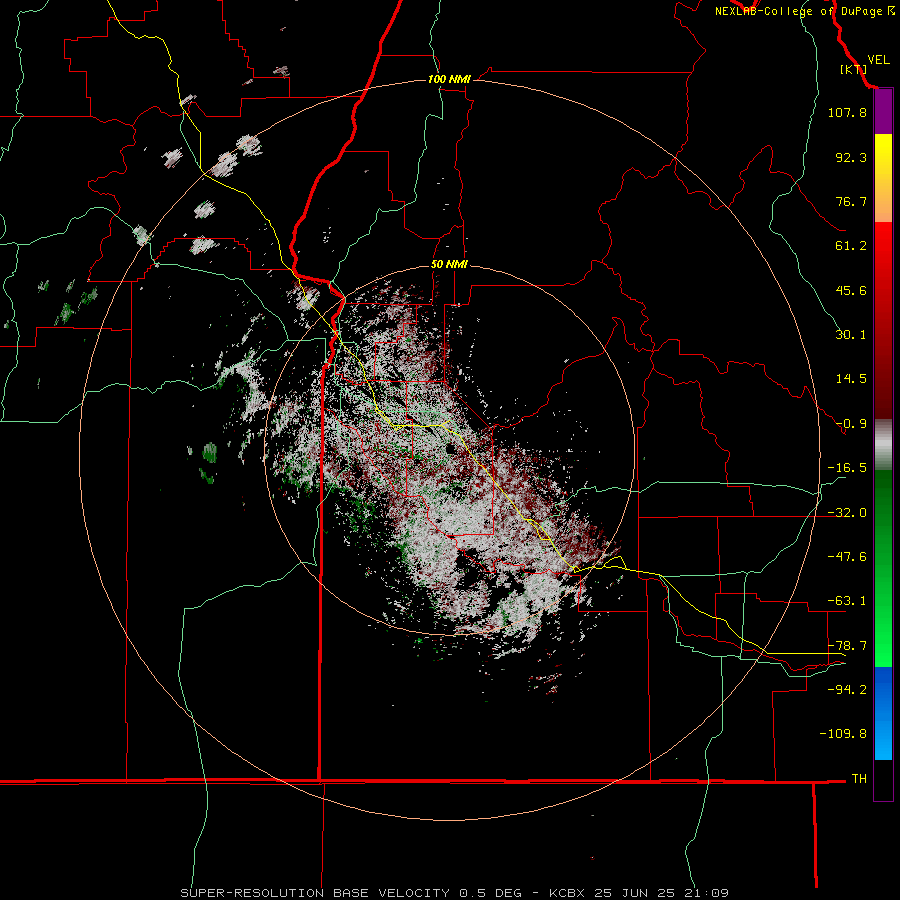900x900 pixels.
Task: Click the 50 NMI range ring label
Action: pyautogui.click(x=449, y=264)
